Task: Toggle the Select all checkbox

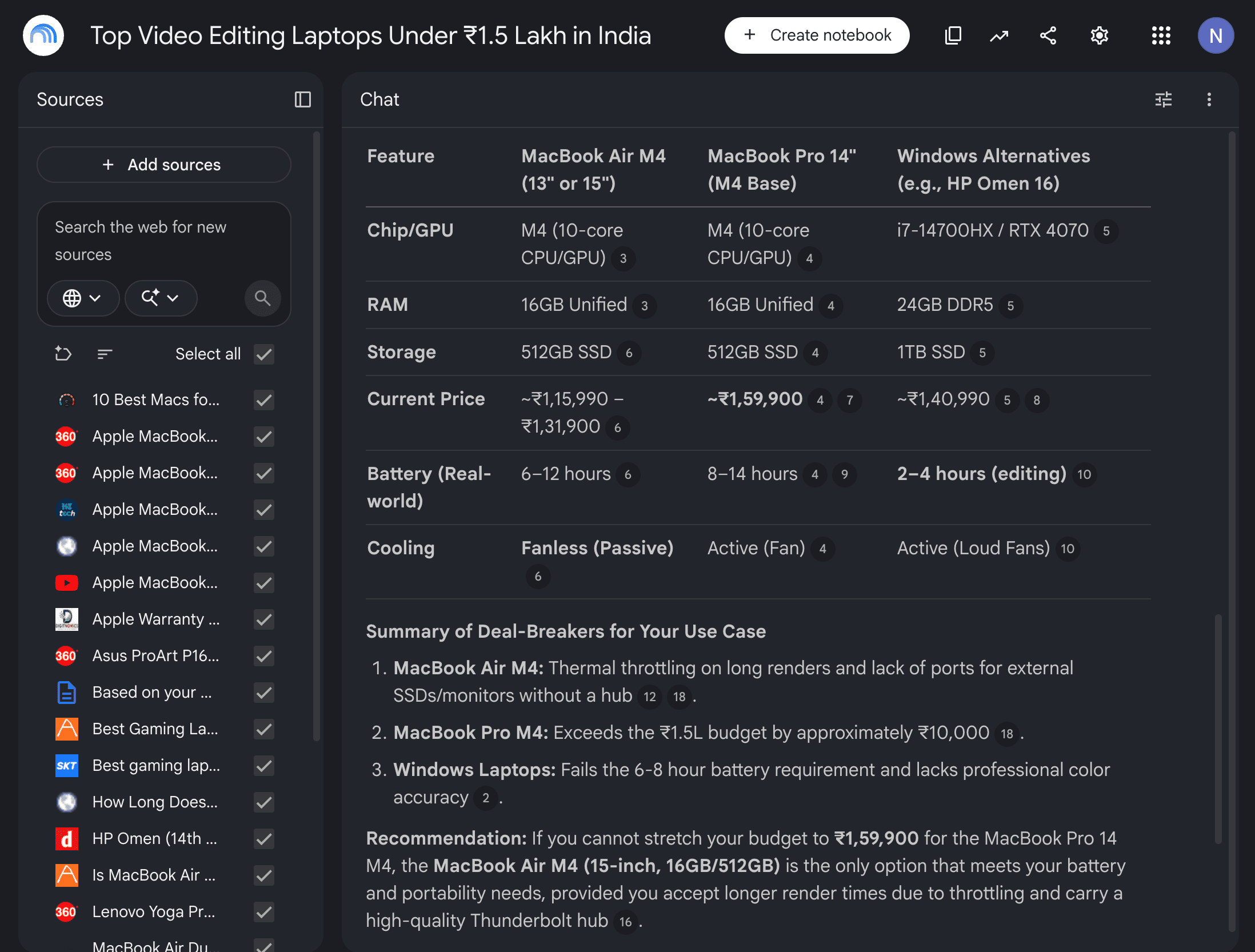Action: (264, 354)
